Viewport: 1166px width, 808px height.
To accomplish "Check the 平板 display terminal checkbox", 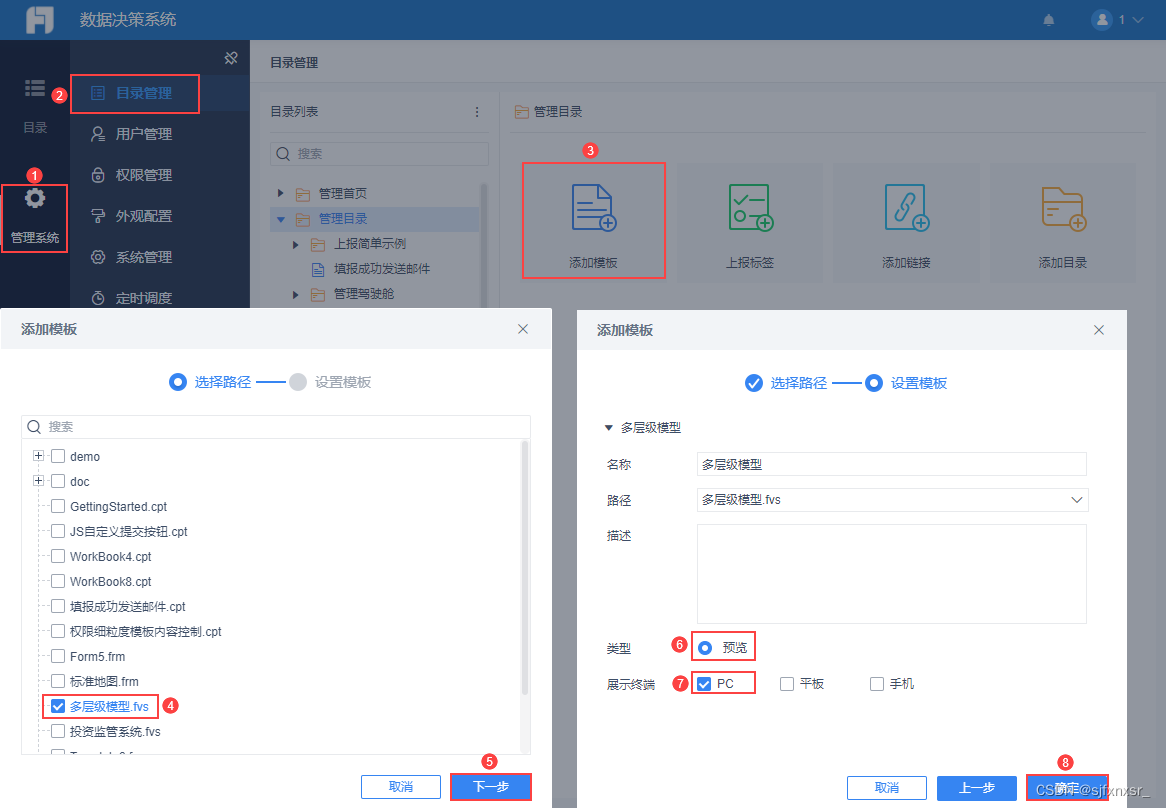I will (x=789, y=683).
